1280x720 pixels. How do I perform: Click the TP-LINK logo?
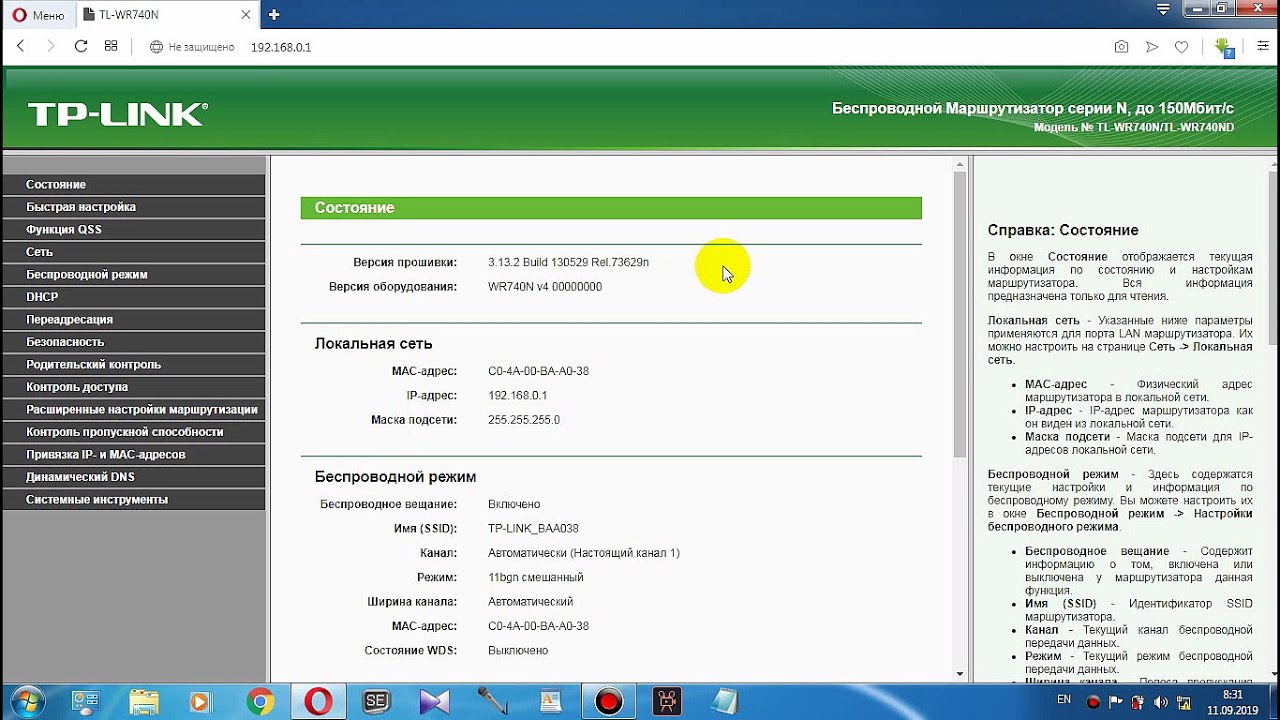click(117, 114)
